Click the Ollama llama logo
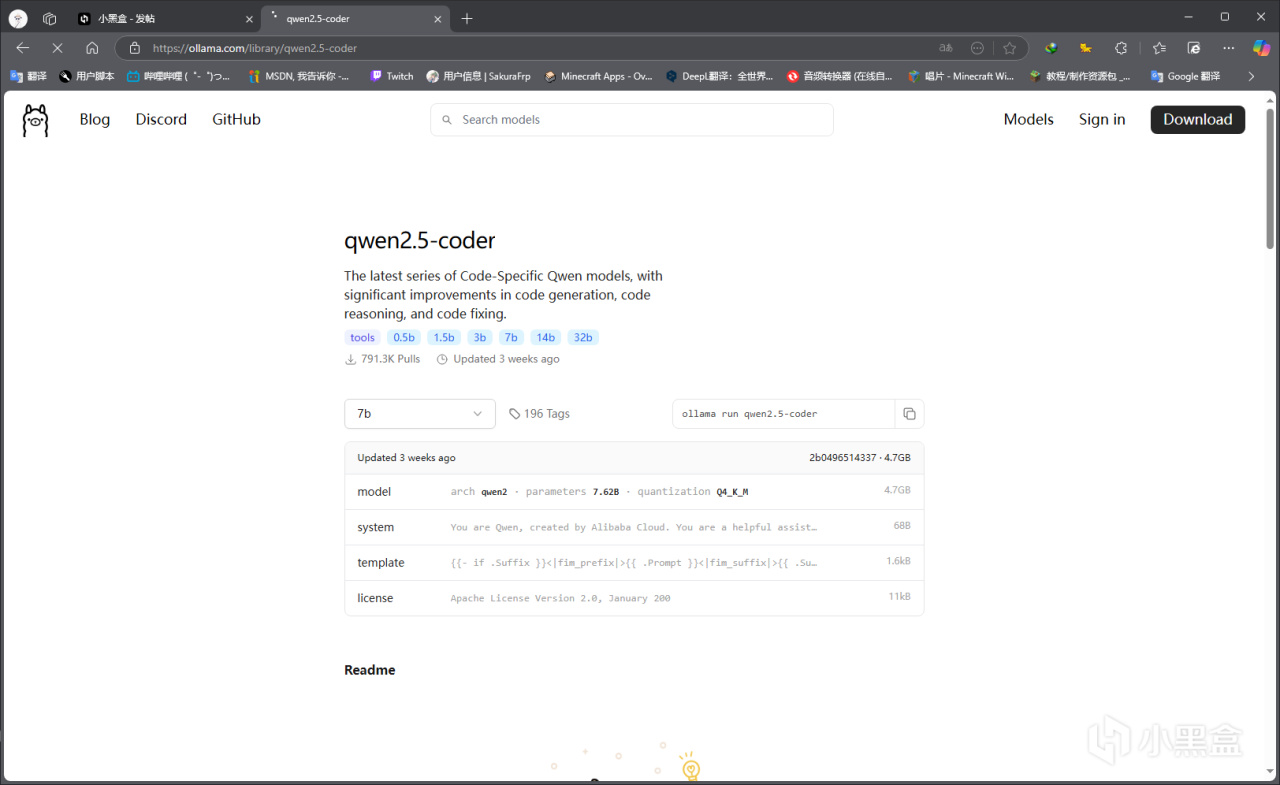The width and height of the screenshot is (1280, 785). pos(35,120)
